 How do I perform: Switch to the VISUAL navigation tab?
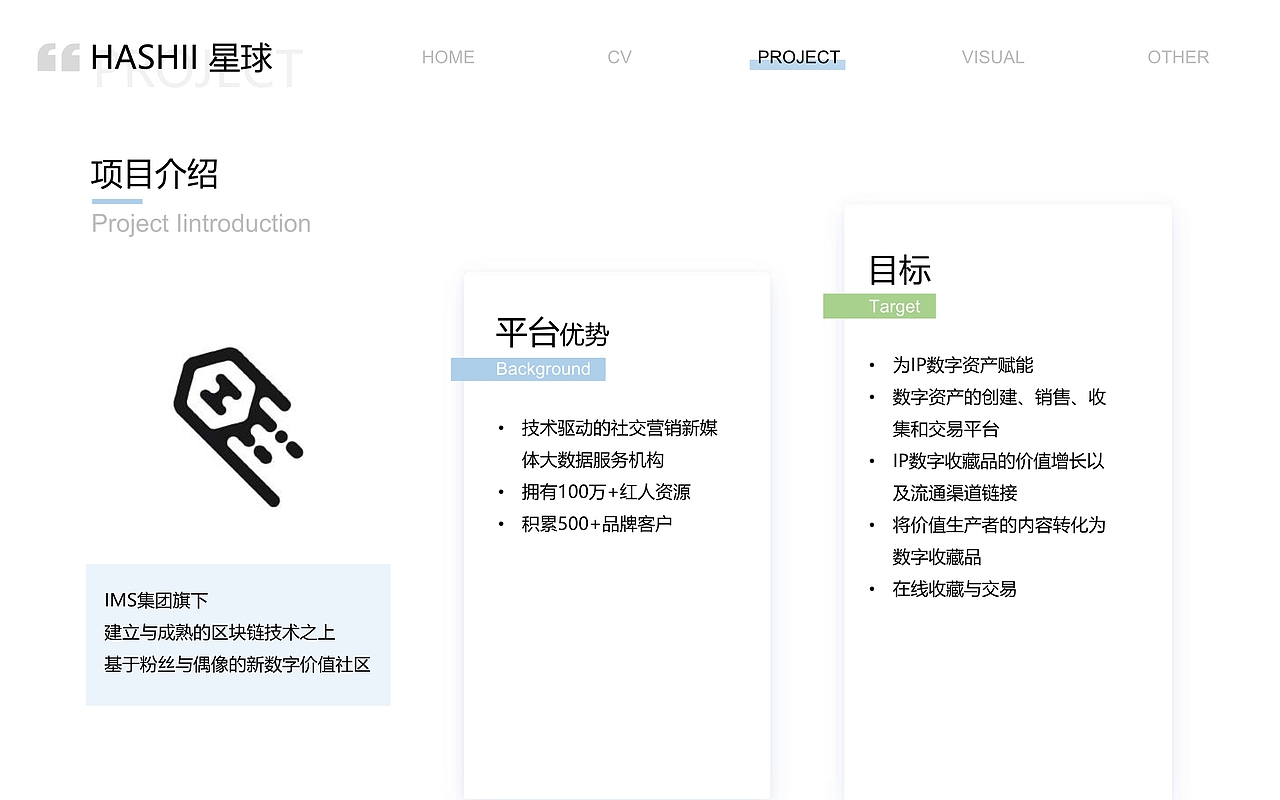tap(993, 57)
